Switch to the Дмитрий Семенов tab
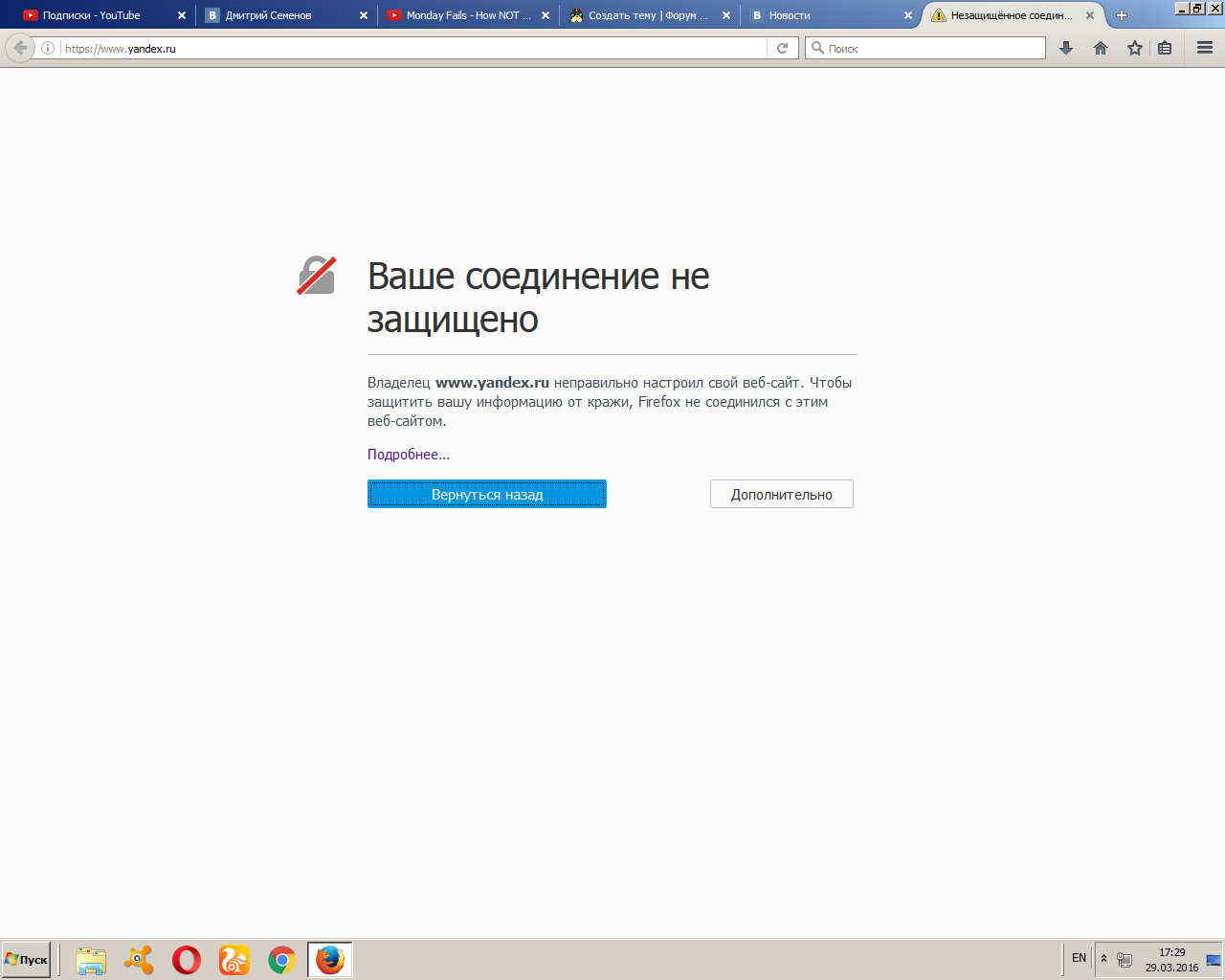 [x=287, y=15]
